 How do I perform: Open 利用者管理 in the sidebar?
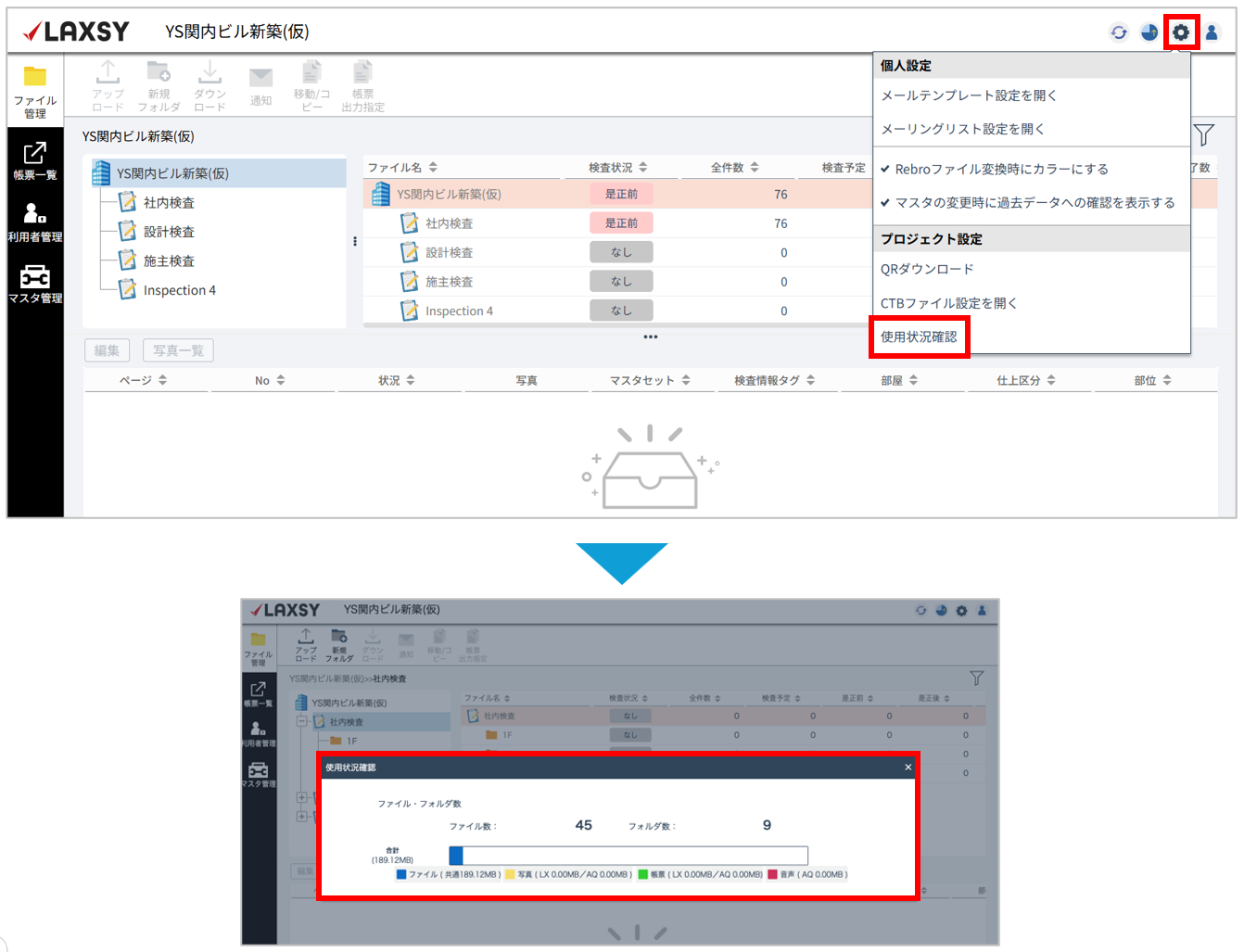coord(35,222)
